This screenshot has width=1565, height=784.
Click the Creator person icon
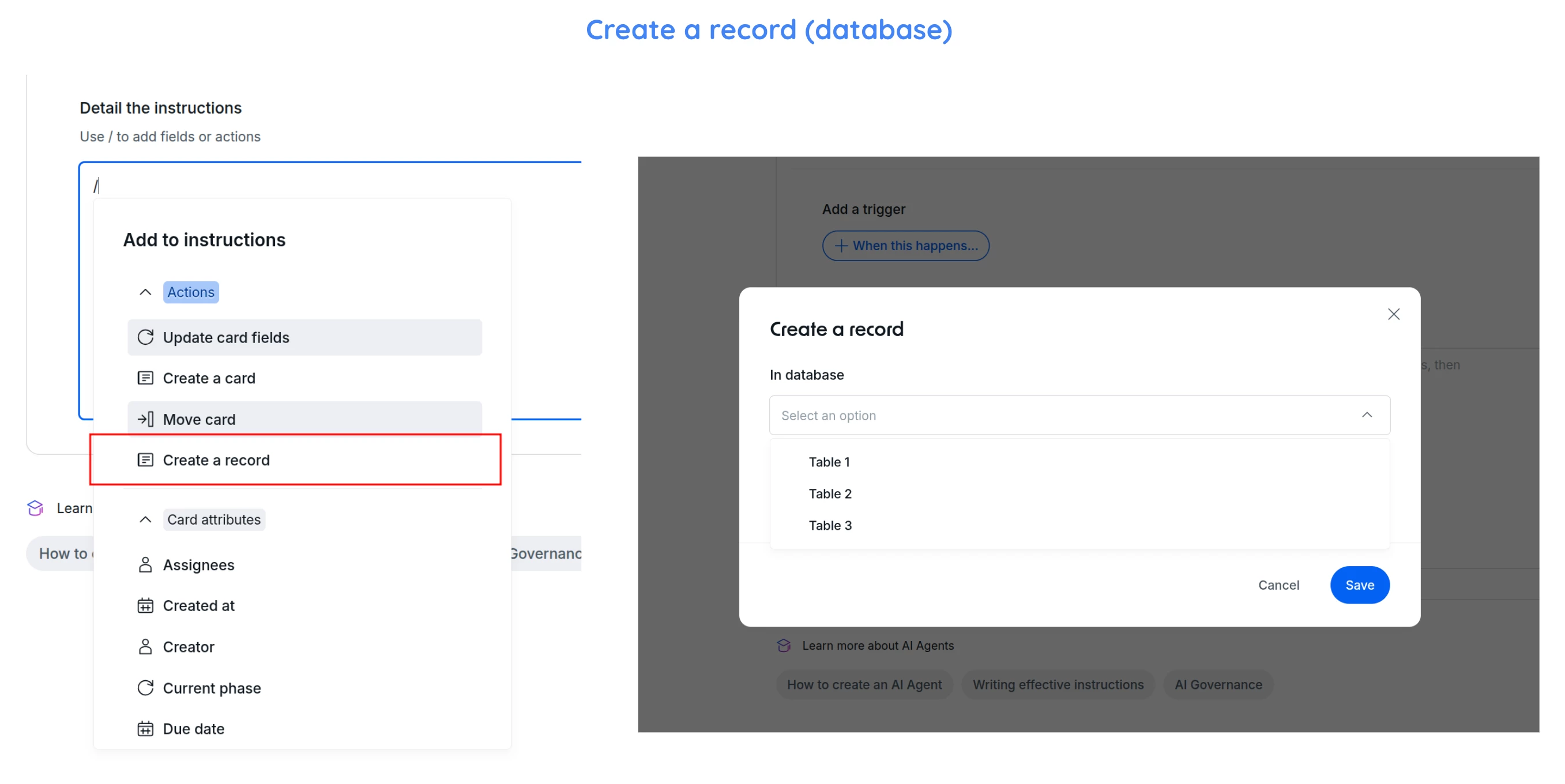pyautogui.click(x=145, y=647)
